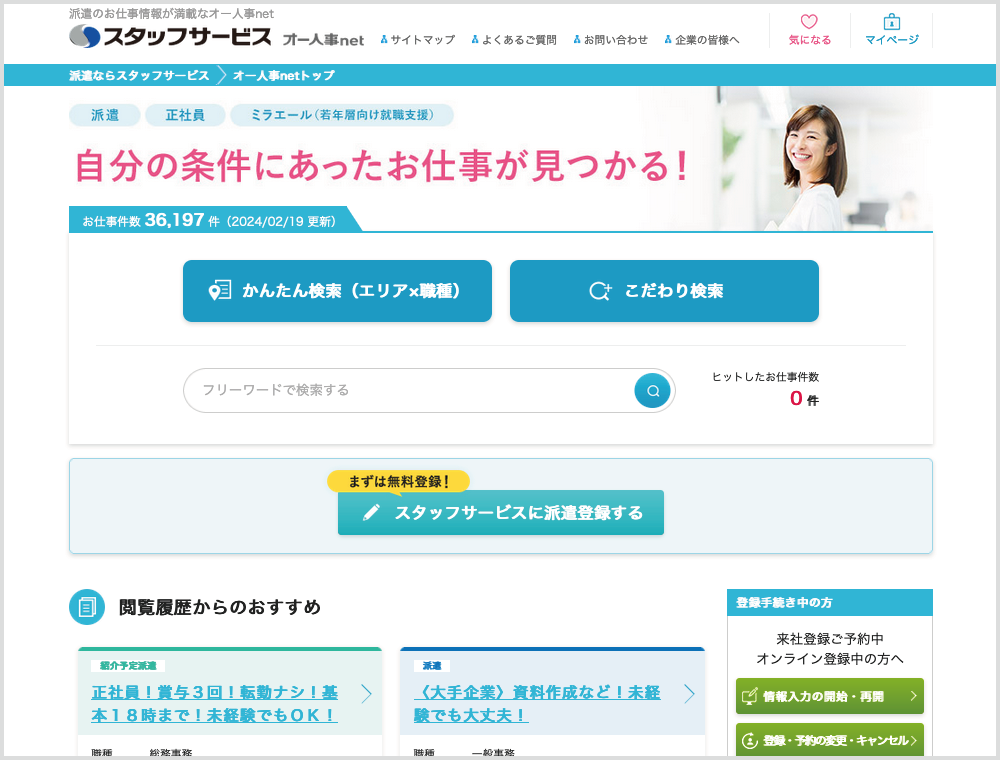The width and height of the screenshot is (1000, 760).
Task: Click the 派遣 tag on second card
Action: (x=432, y=666)
